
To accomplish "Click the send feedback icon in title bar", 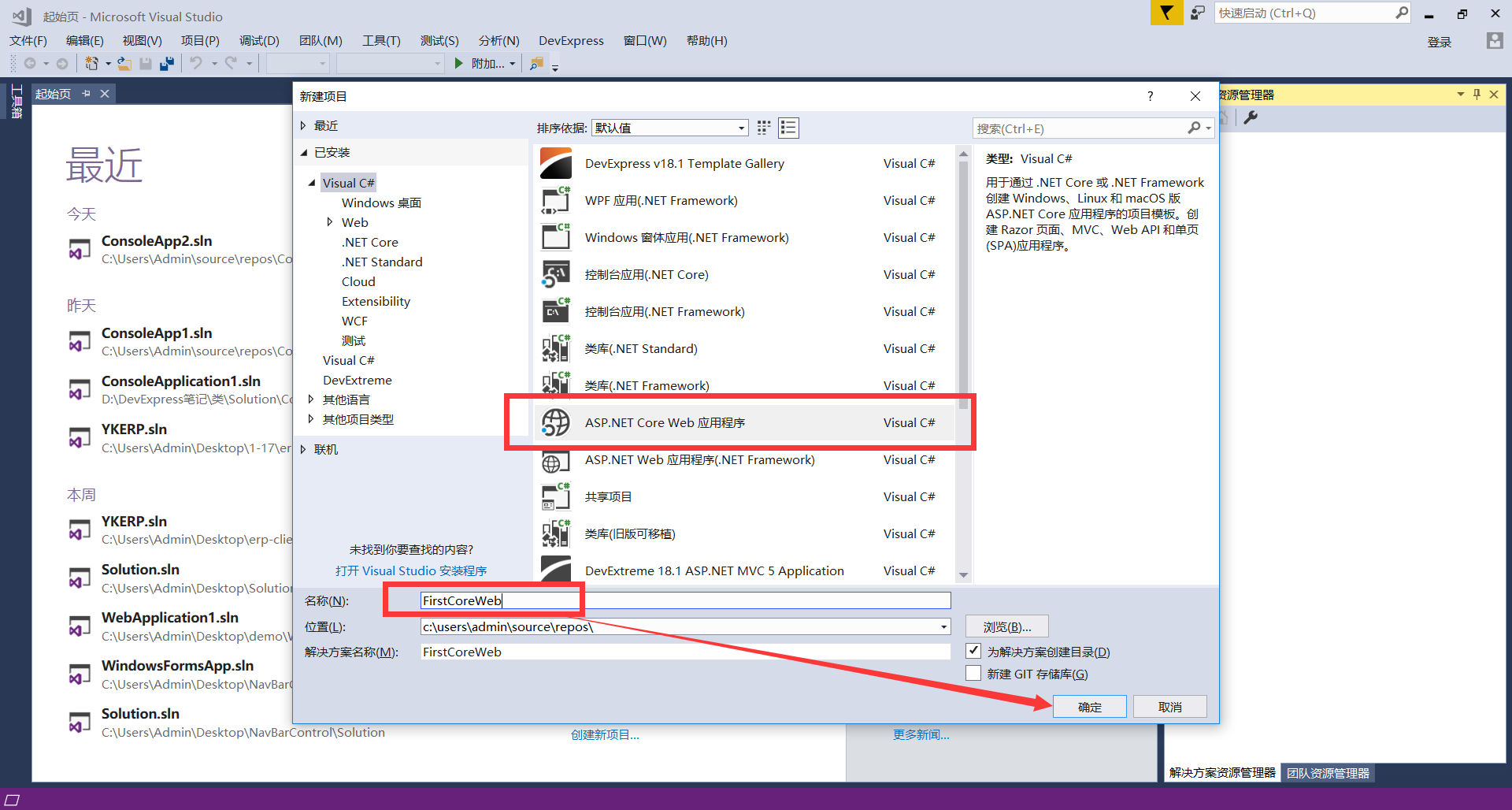I will [1198, 13].
